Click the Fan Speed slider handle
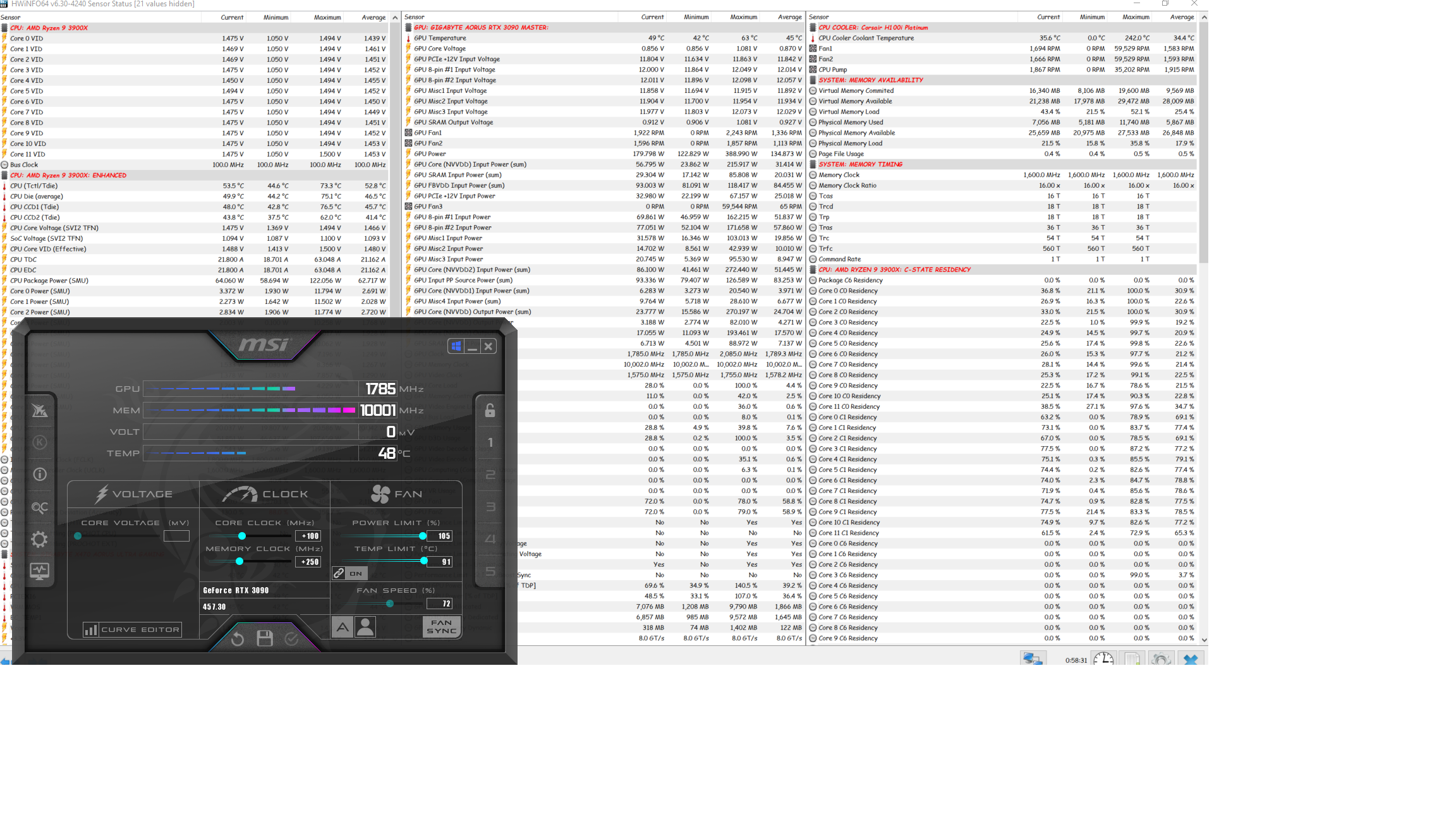 [x=390, y=604]
